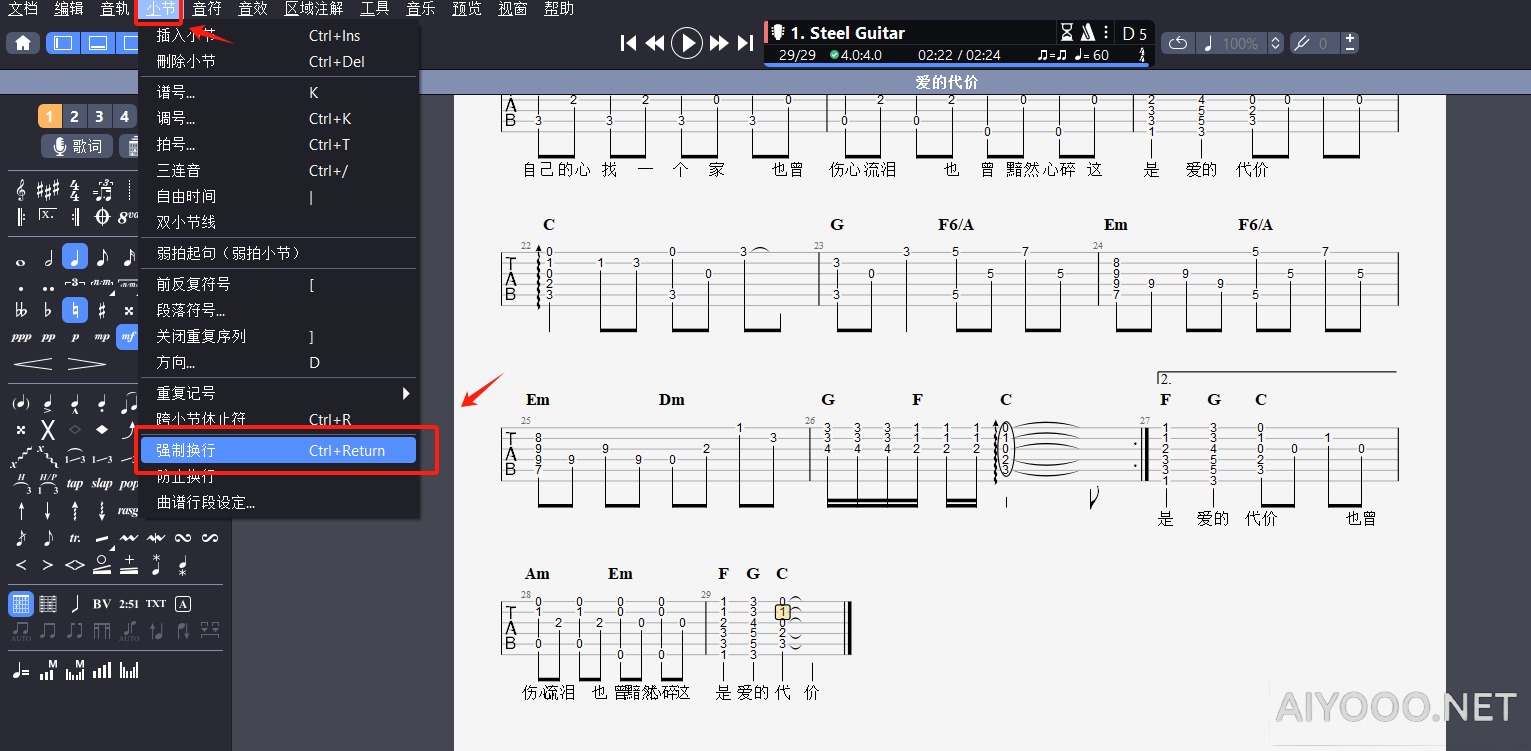Click the tempo 60 display
1531x751 pixels.
(1091, 55)
